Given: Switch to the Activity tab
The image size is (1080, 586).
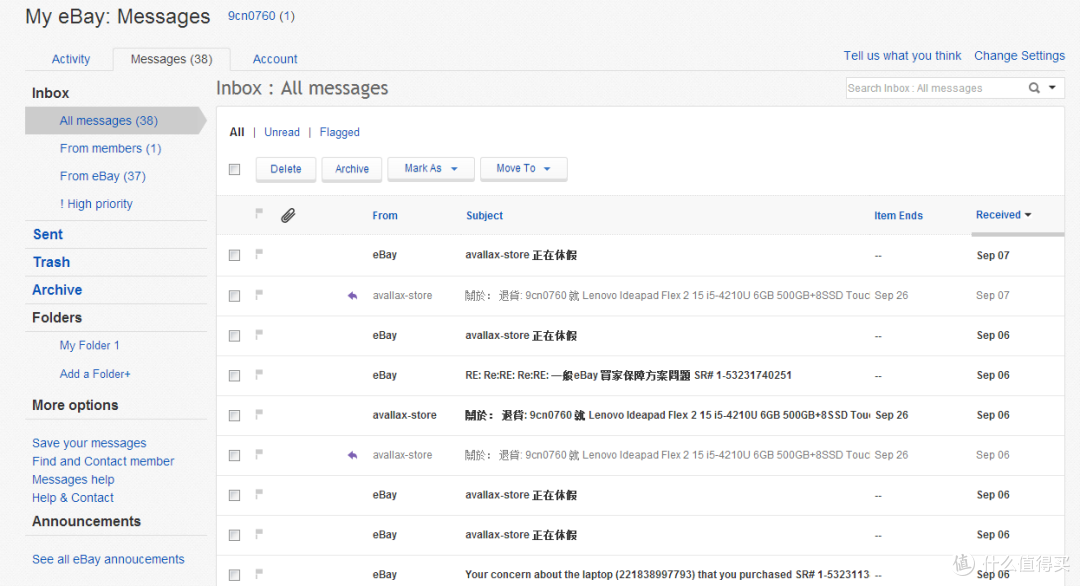Looking at the screenshot, I should (x=71, y=59).
